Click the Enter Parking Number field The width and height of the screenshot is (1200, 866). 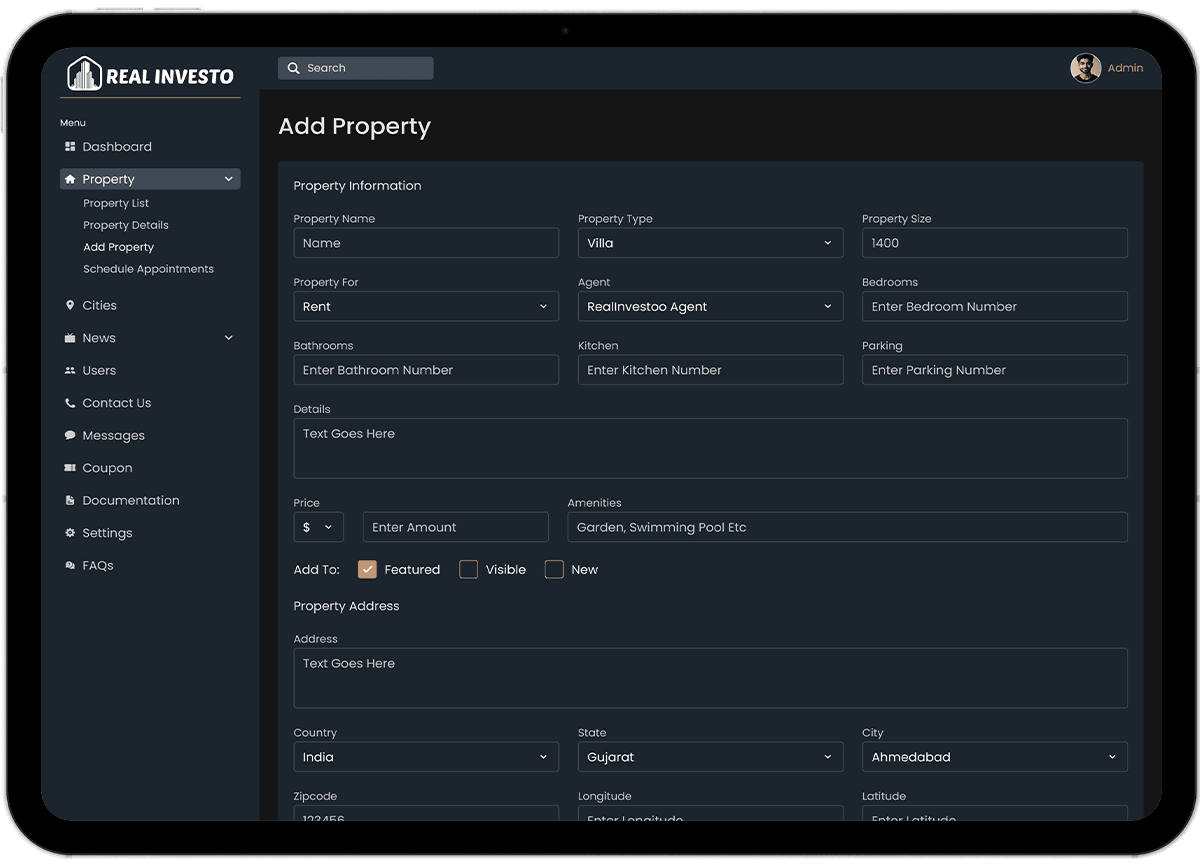pyautogui.click(x=995, y=370)
